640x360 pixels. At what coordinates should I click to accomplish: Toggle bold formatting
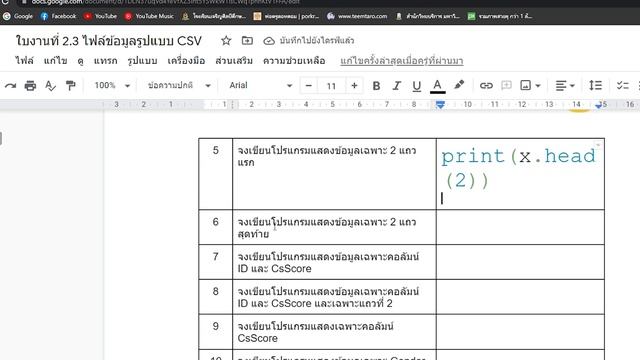[376, 86]
